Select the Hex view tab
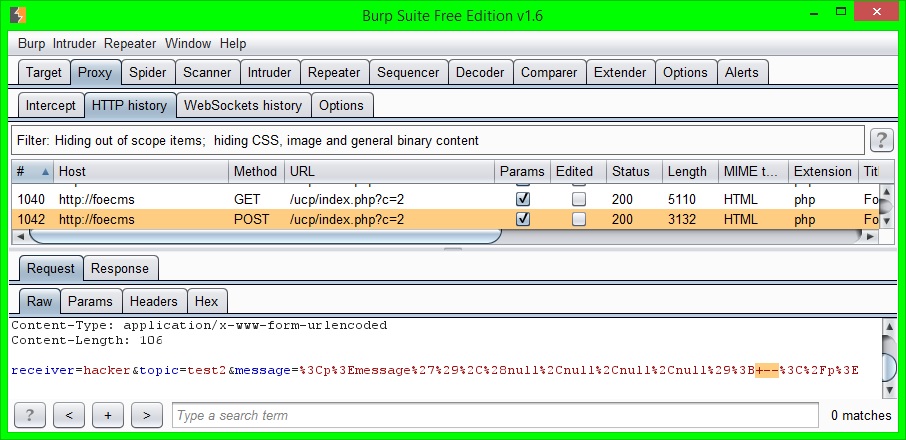The width and height of the screenshot is (906, 440). (206, 301)
